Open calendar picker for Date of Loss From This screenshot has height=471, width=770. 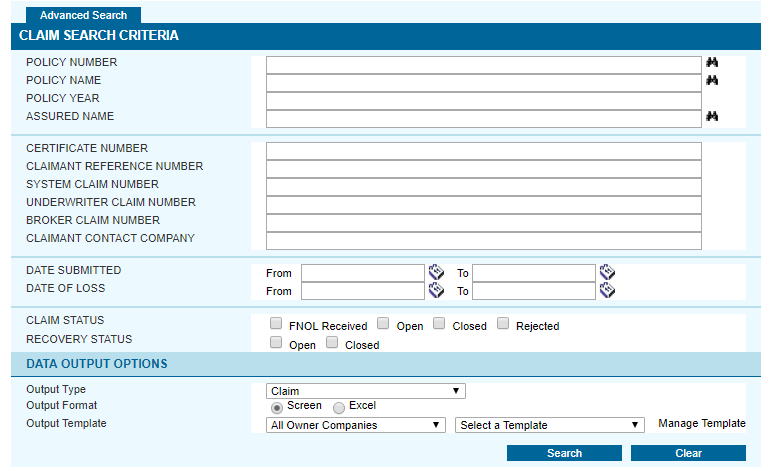[436, 290]
